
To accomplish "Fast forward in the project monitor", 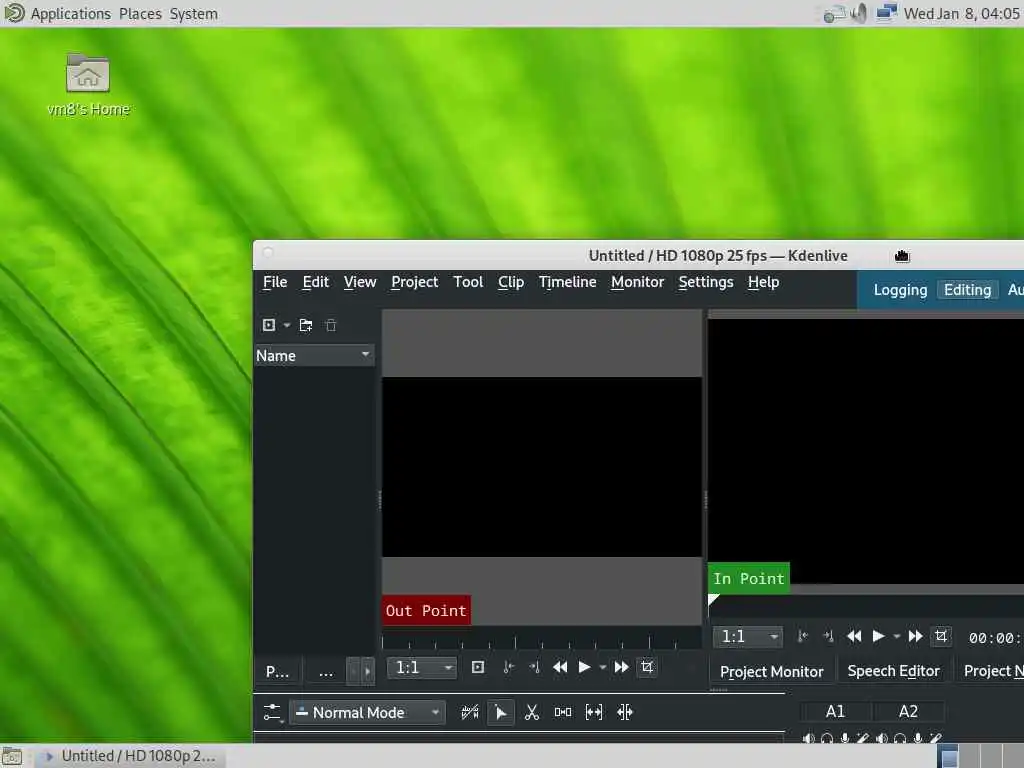I will tap(916, 636).
